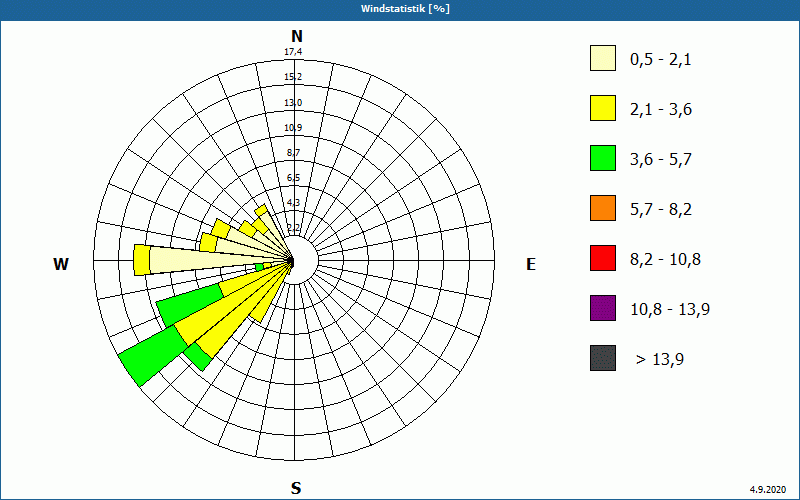Click the > 13,9 dark gray swatch
The width and height of the screenshot is (800, 500).
[x=603, y=358]
